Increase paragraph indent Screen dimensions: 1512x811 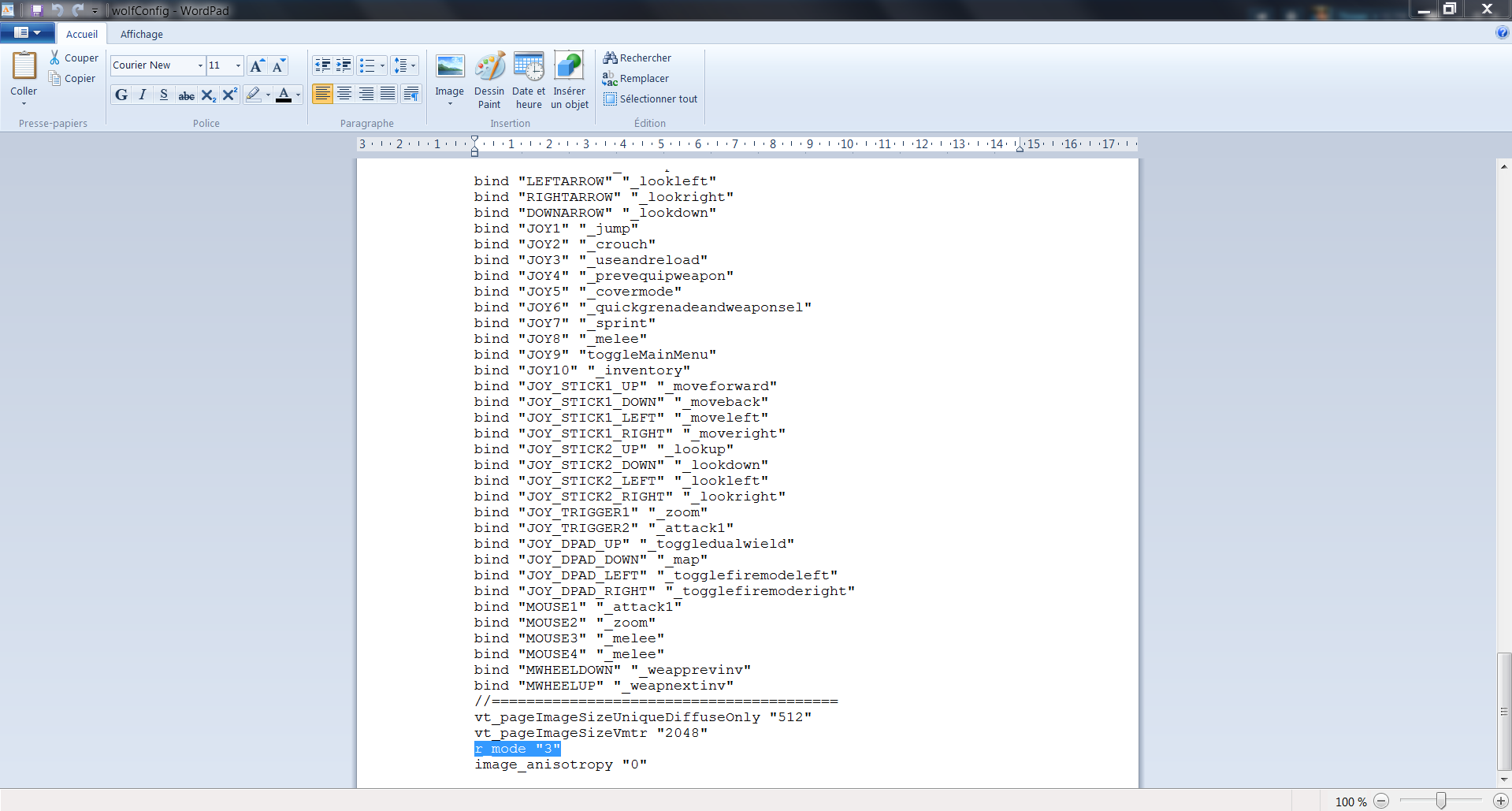pyautogui.click(x=344, y=65)
